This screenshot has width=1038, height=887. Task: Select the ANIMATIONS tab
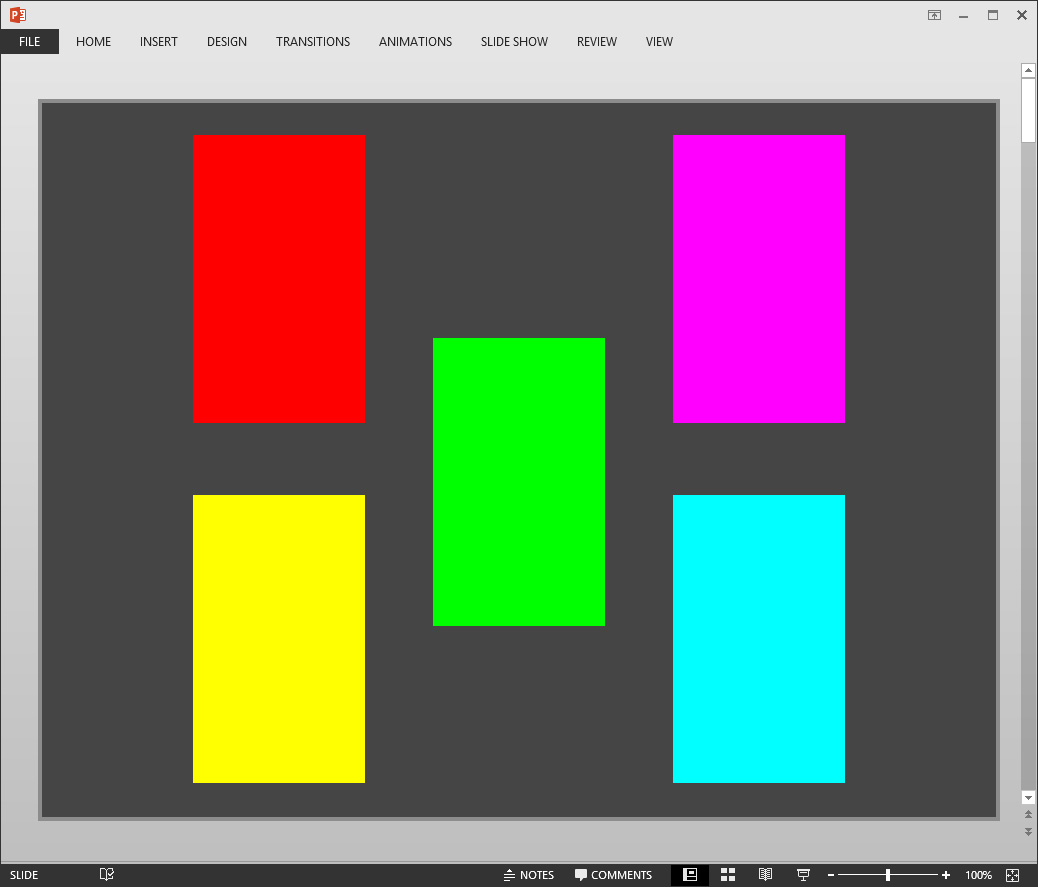pos(415,42)
